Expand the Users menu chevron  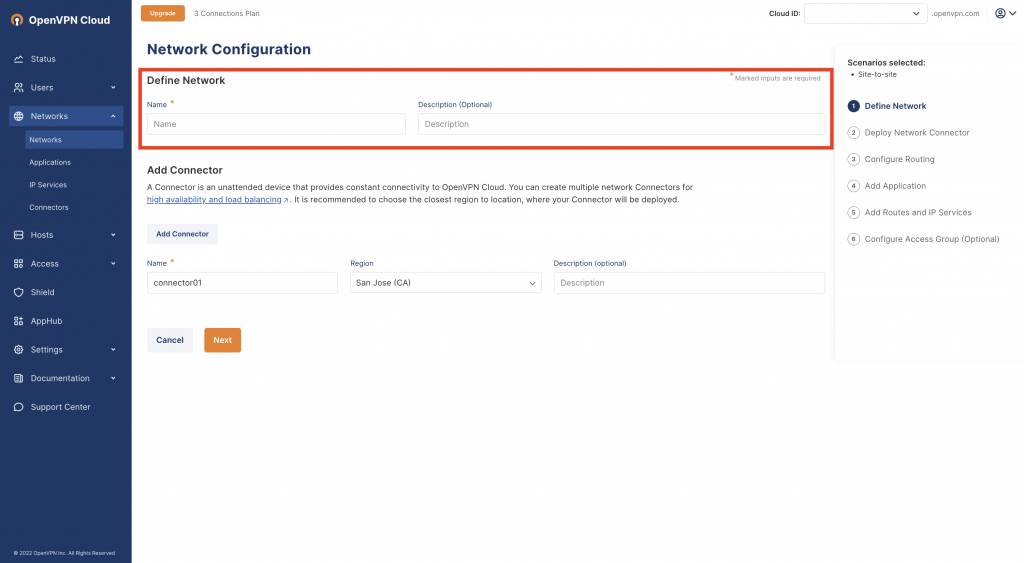click(x=113, y=88)
